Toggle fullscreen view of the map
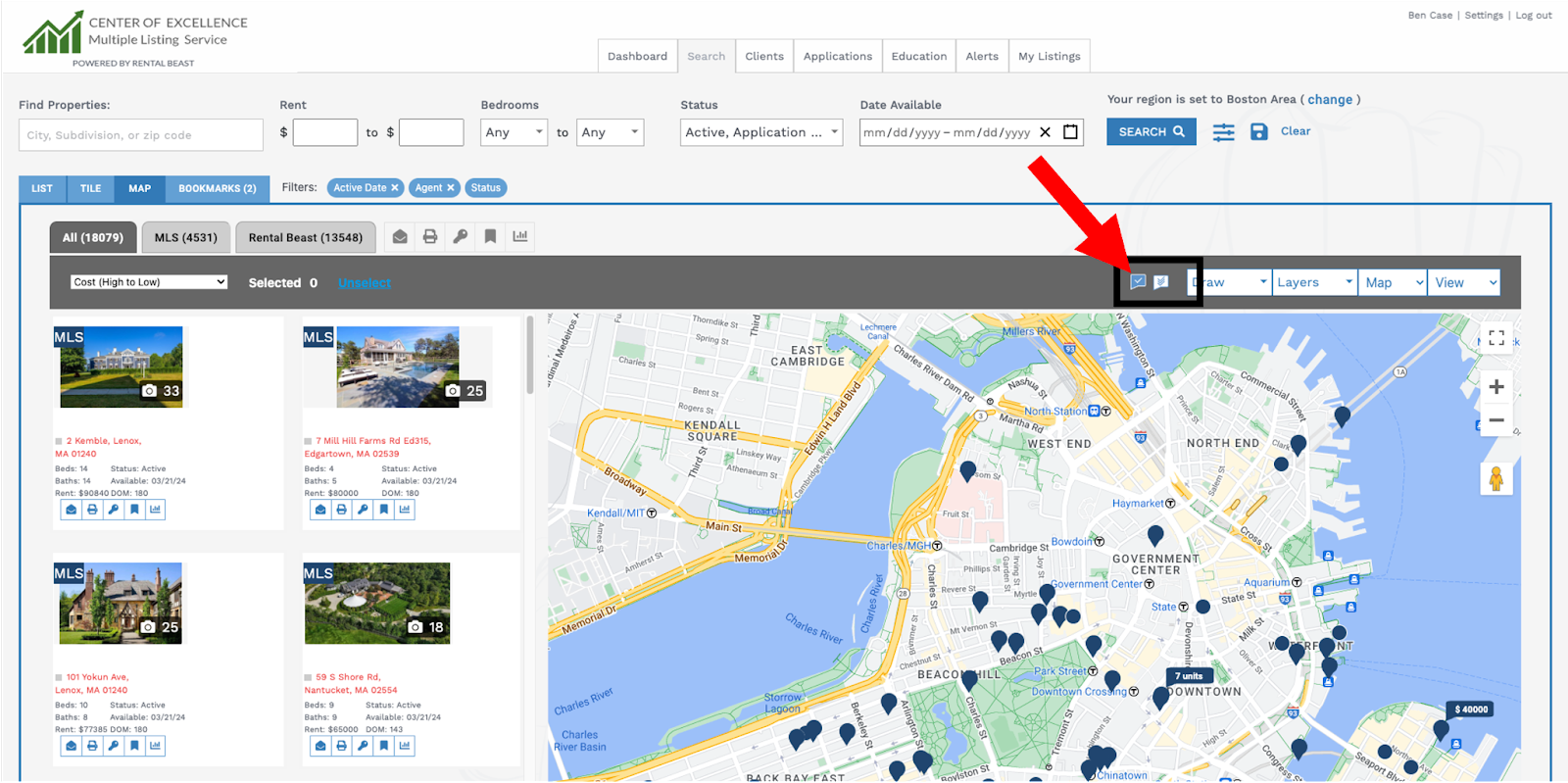 [x=1496, y=338]
